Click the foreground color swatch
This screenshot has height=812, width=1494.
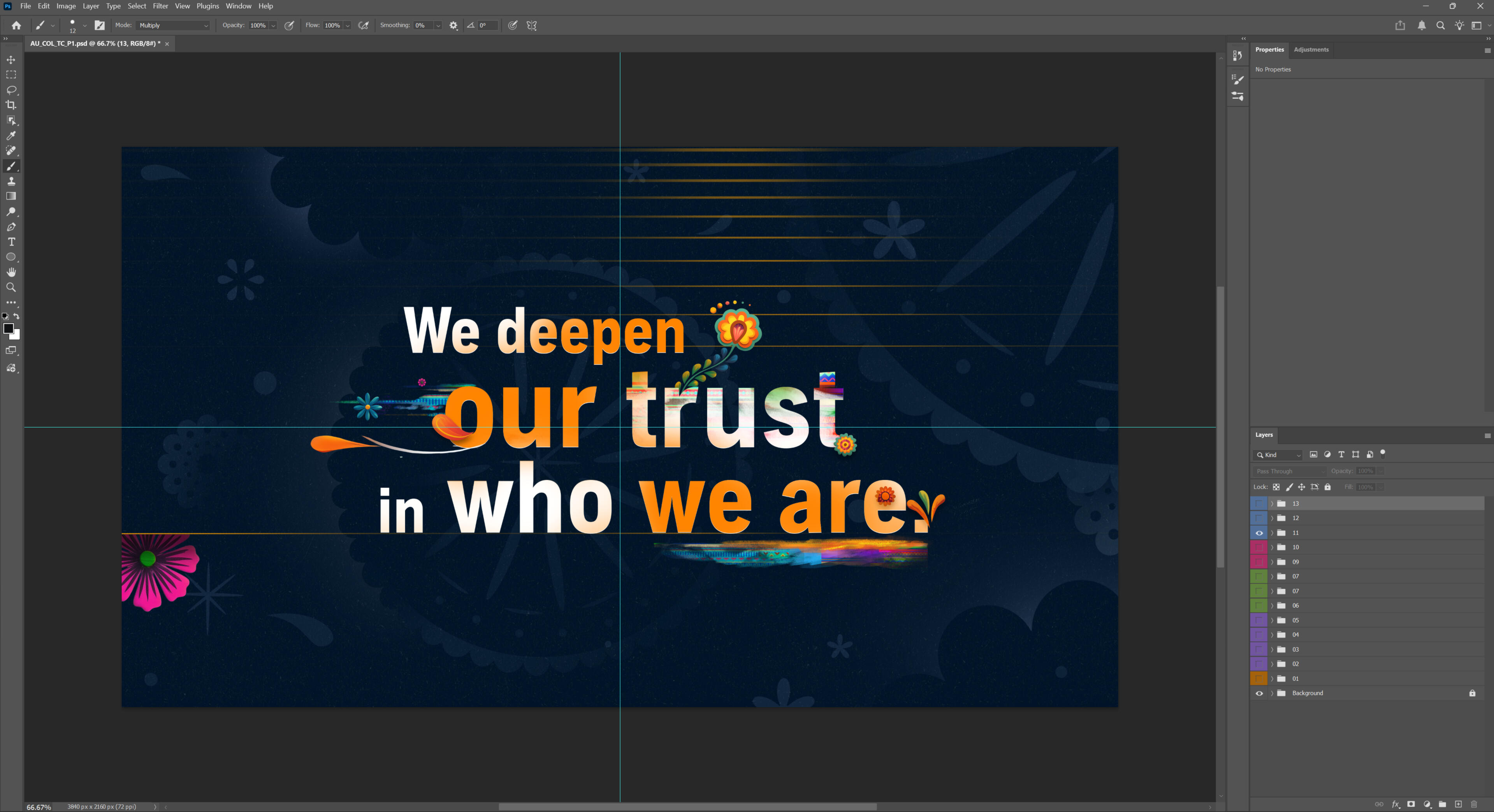(8, 329)
